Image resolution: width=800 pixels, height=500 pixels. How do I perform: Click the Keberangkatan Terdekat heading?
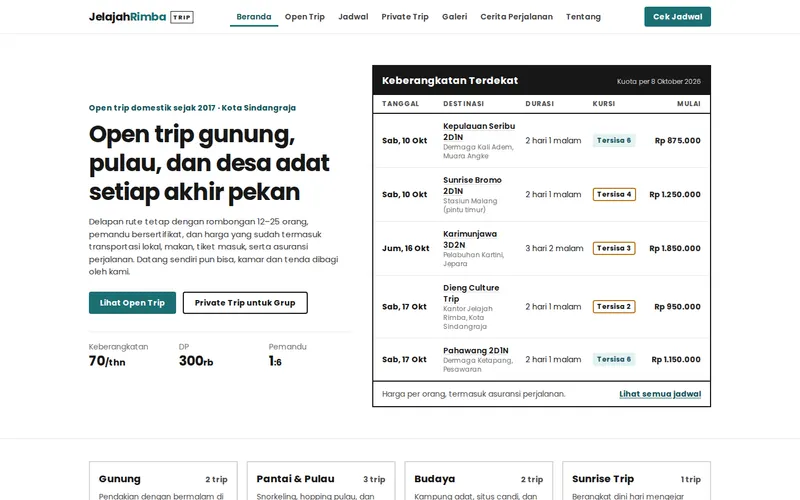point(449,81)
